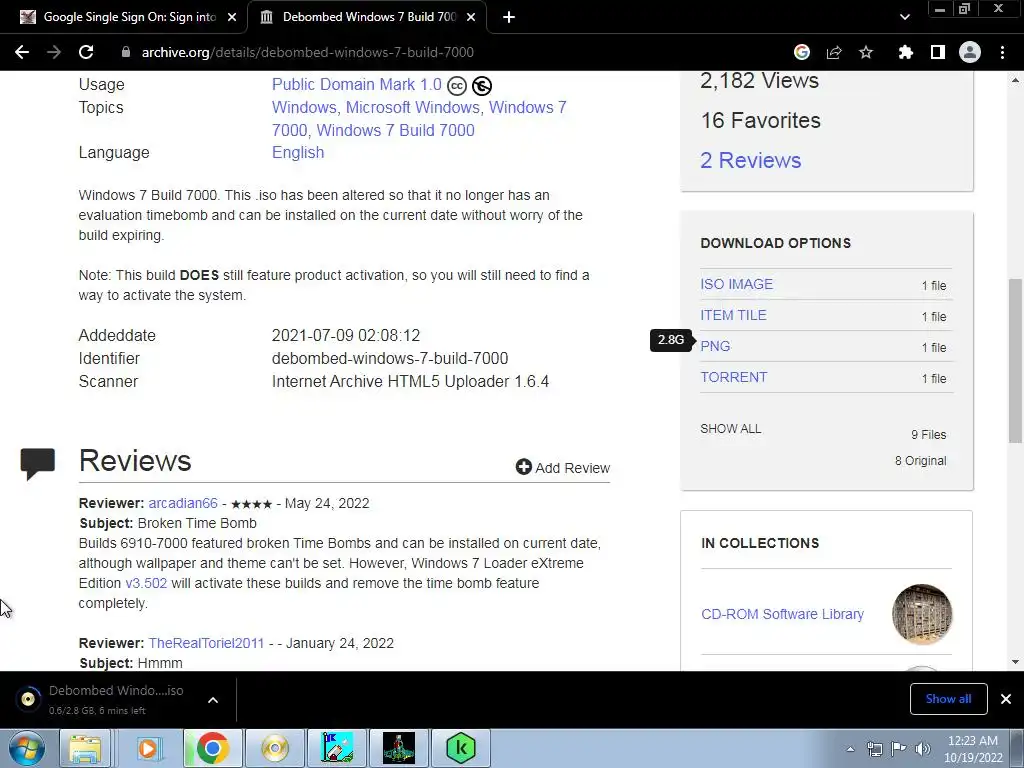Download the ISO IMAGE file
Screen dimensions: 1024x768
pyautogui.click(x=737, y=284)
